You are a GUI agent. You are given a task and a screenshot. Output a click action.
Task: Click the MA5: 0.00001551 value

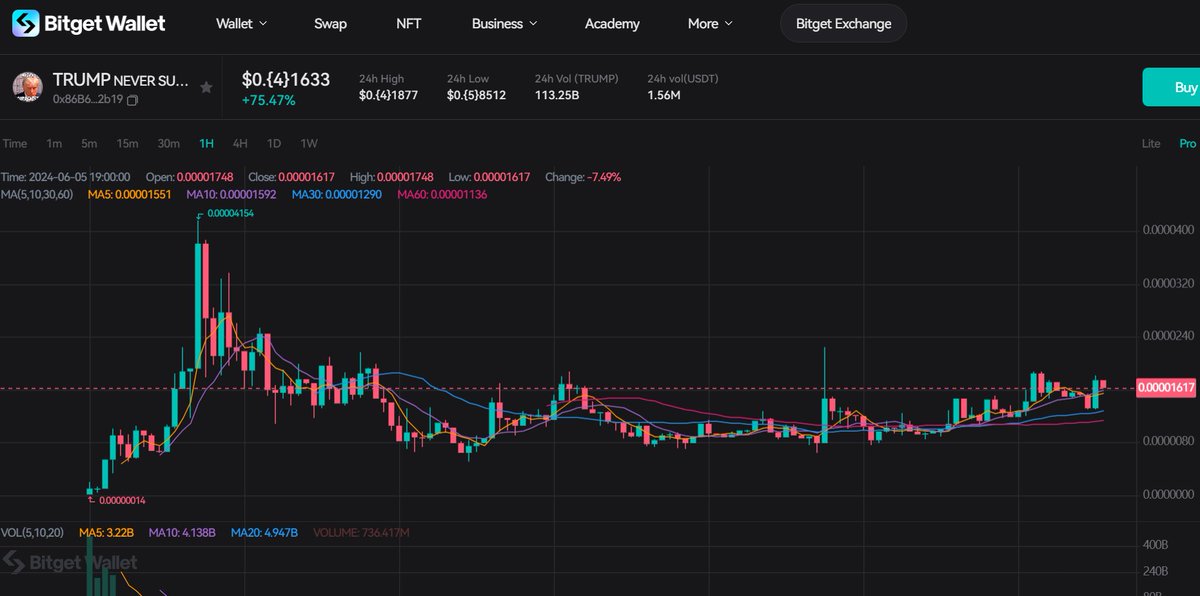tap(128, 193)
